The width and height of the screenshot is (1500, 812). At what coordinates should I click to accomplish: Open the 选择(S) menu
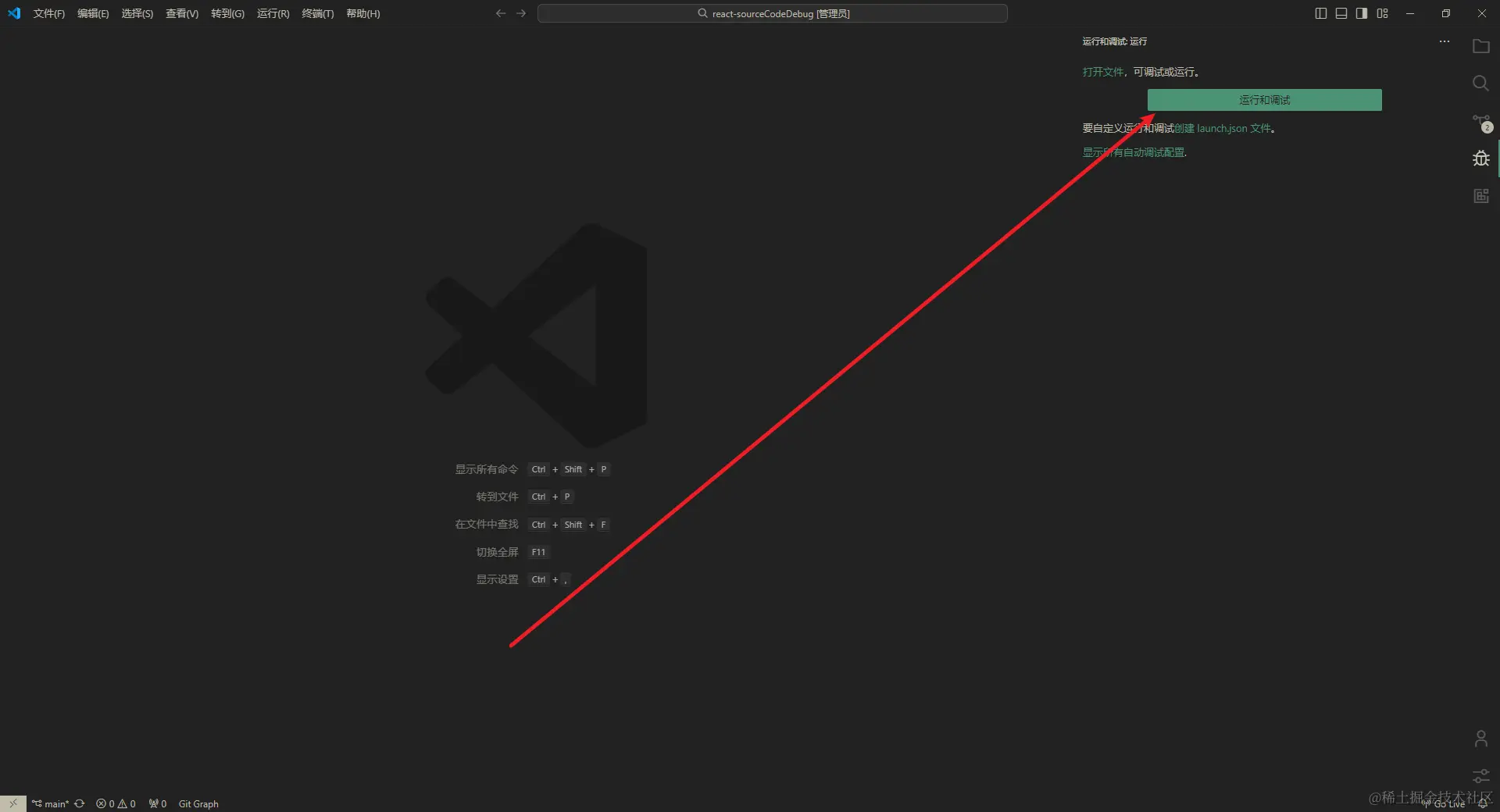coord(137,13)
